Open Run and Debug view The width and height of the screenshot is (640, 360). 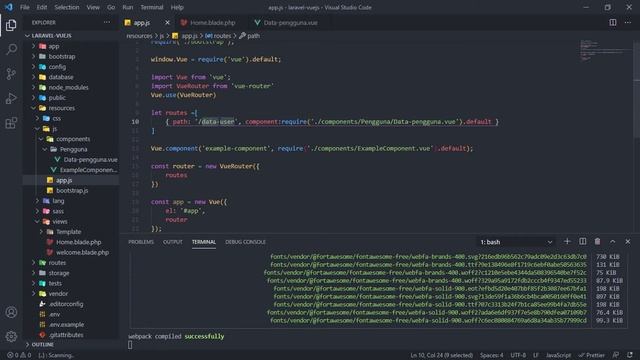tap(11, 98)
